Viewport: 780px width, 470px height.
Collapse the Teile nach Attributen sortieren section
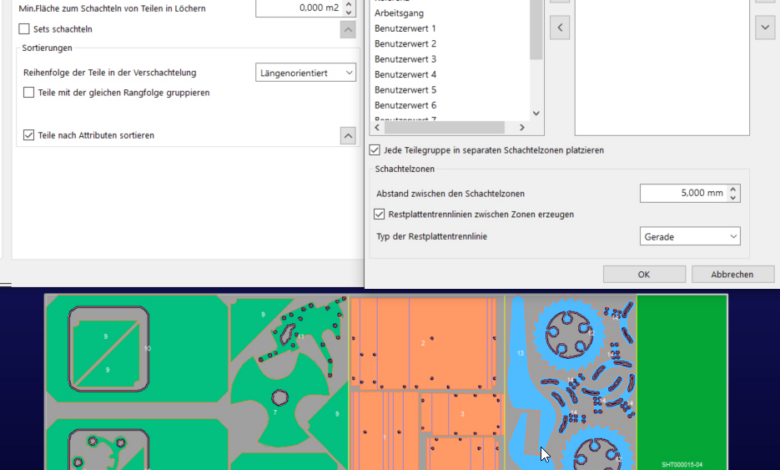[x=348, y=135]
